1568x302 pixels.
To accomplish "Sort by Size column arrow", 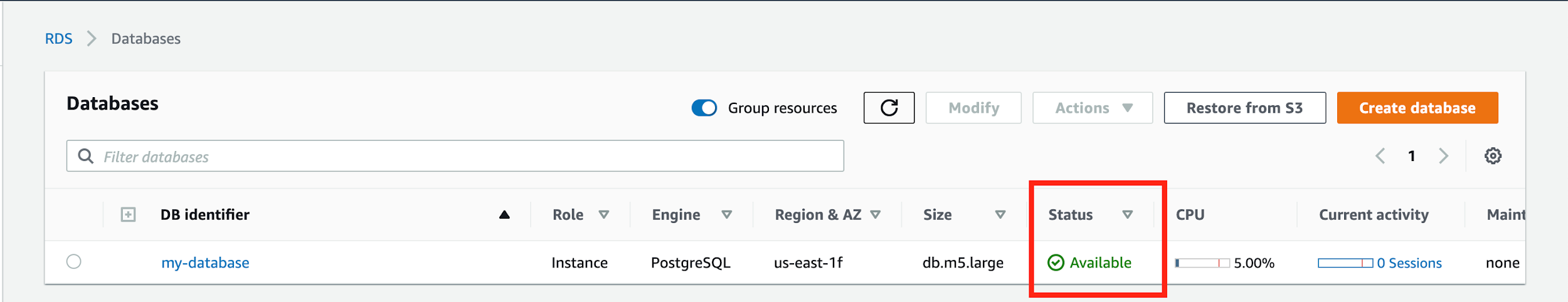I will click(1000, 215).
